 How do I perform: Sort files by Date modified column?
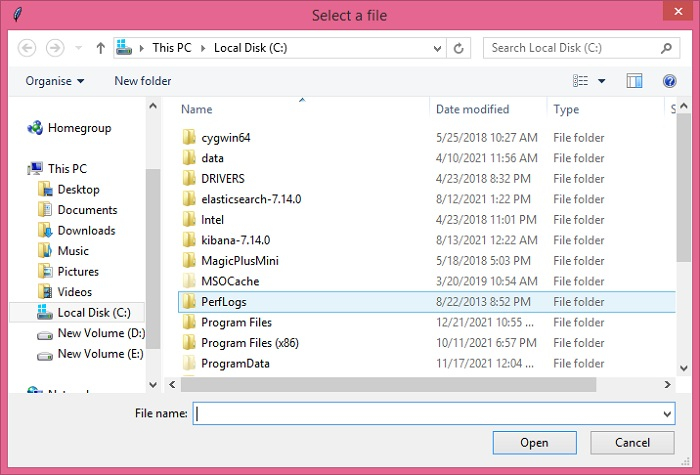pyautogui.click(x=473, y=109)
